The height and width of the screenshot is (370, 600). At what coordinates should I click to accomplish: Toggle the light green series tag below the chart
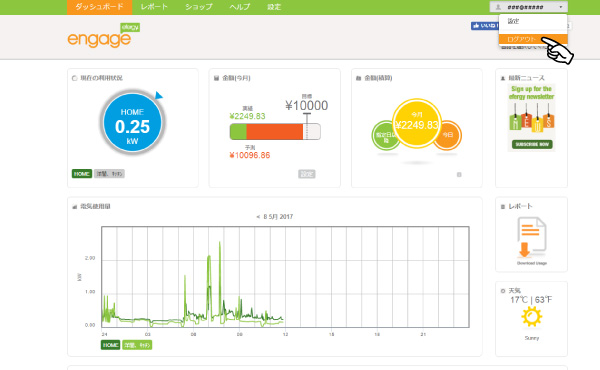pyautogui.click(x=137, y=345)
